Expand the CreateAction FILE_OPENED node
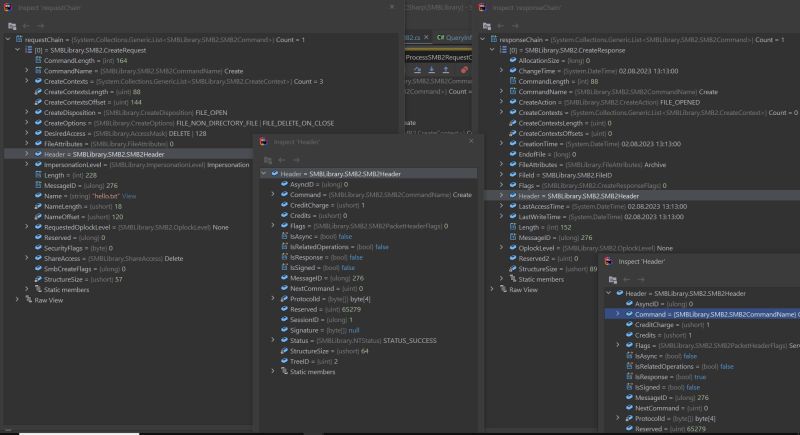 click(502, 102)
